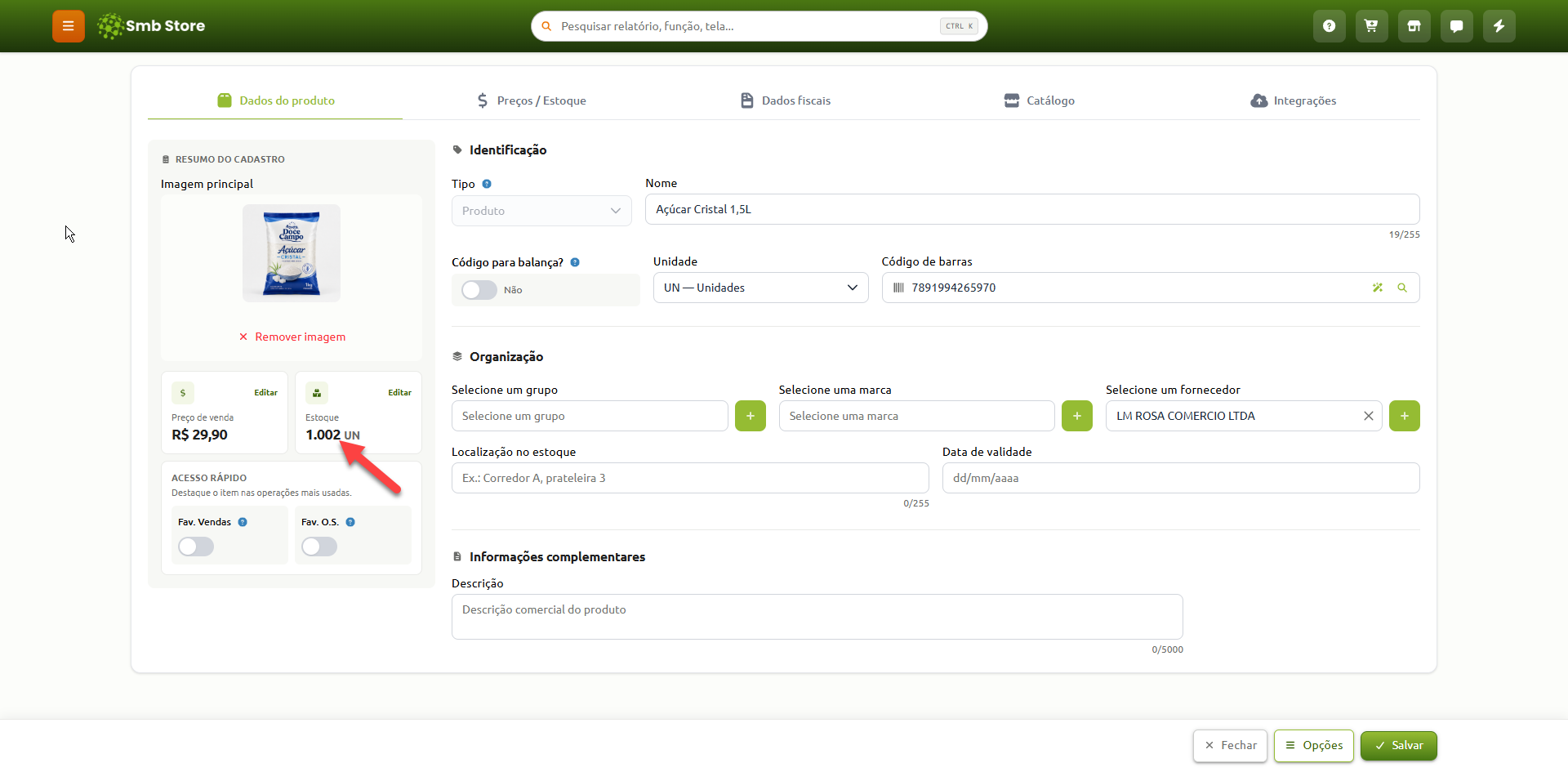The width and height of the screenshot is (1568, 772).
Task: Click the Fav. Vendas info icon
Action: point(243,522)
